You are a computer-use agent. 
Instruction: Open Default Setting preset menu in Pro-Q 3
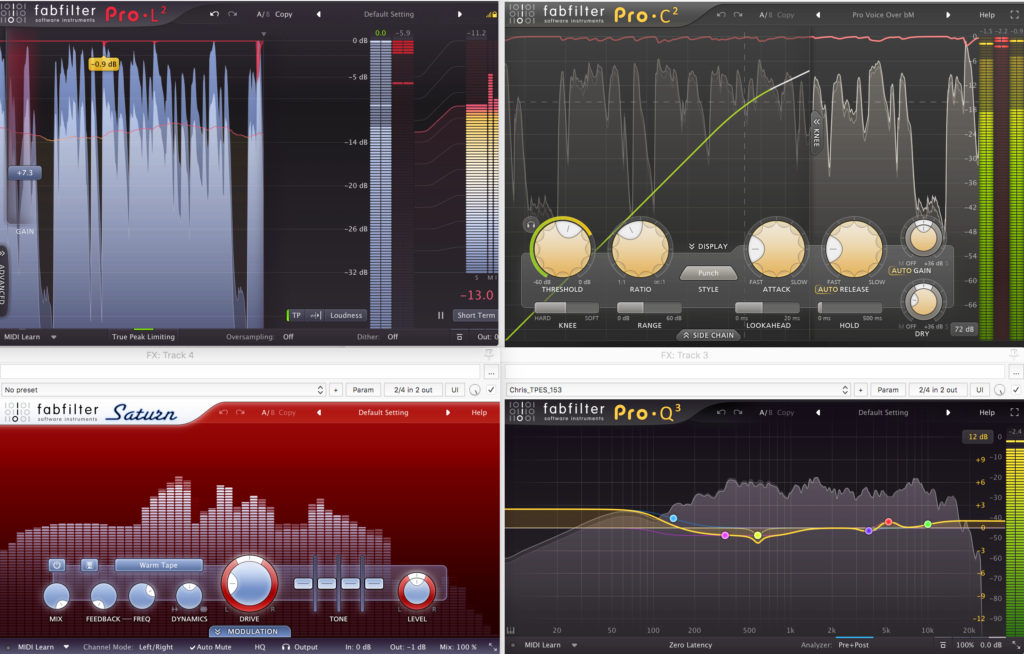(883, 412)
